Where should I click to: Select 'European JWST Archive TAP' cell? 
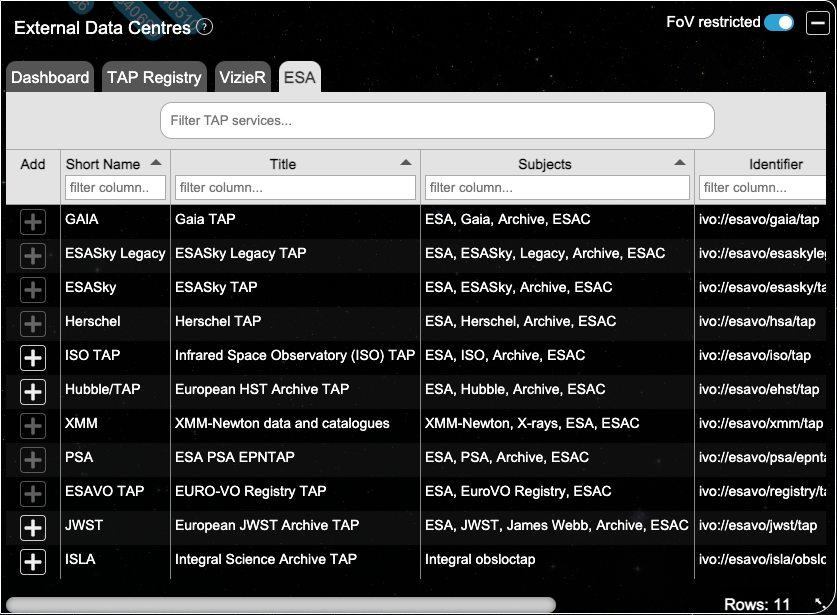(295, 525)
